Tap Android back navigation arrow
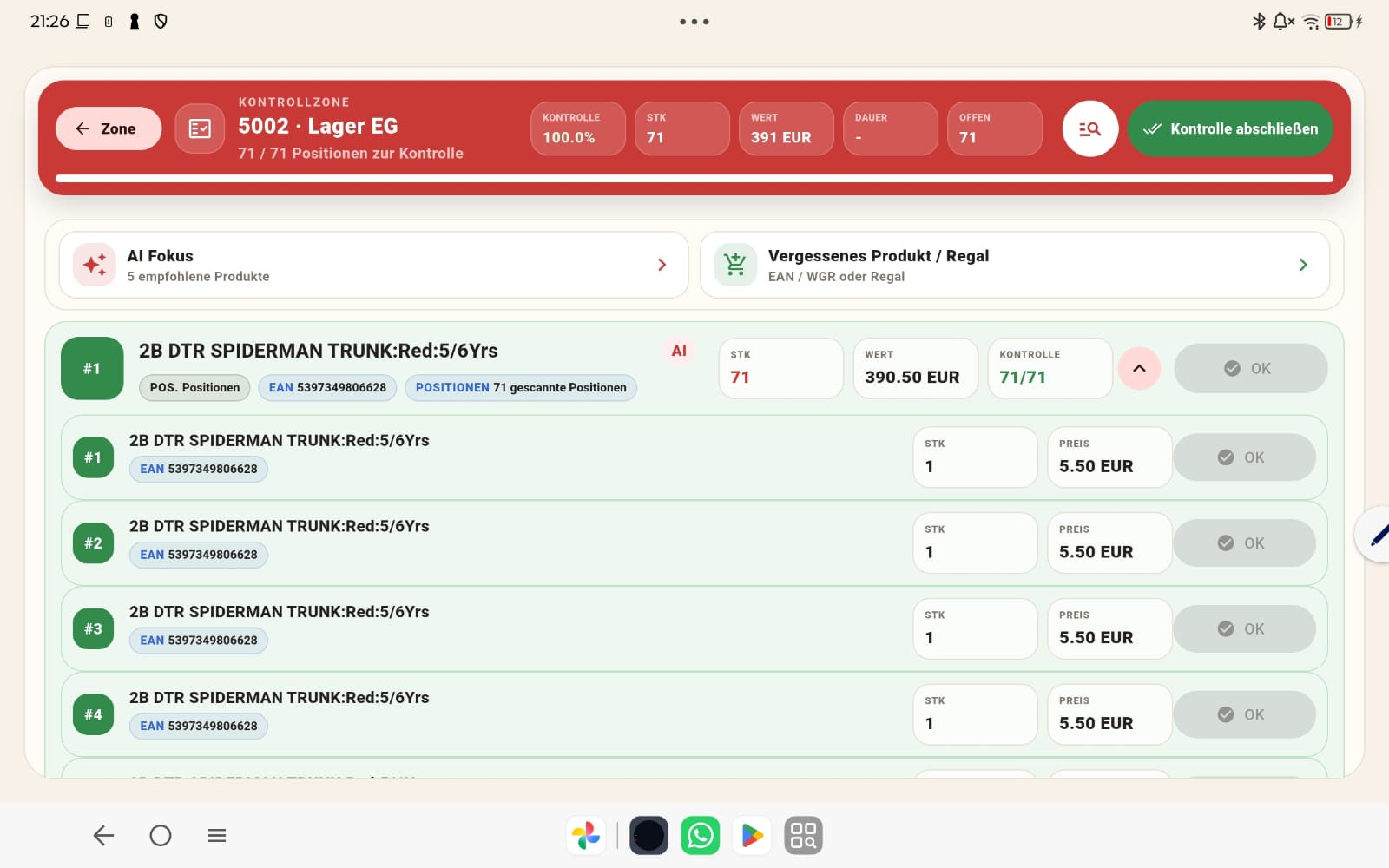This screenshot has width=1389, height=868. click(103, 836)
